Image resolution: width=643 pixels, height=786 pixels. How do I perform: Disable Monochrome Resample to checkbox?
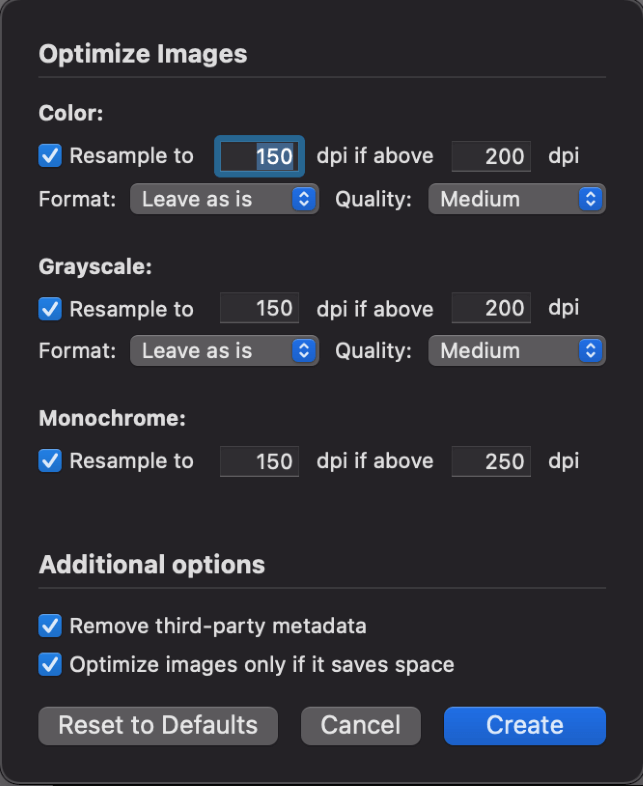[x=50, y=461]
